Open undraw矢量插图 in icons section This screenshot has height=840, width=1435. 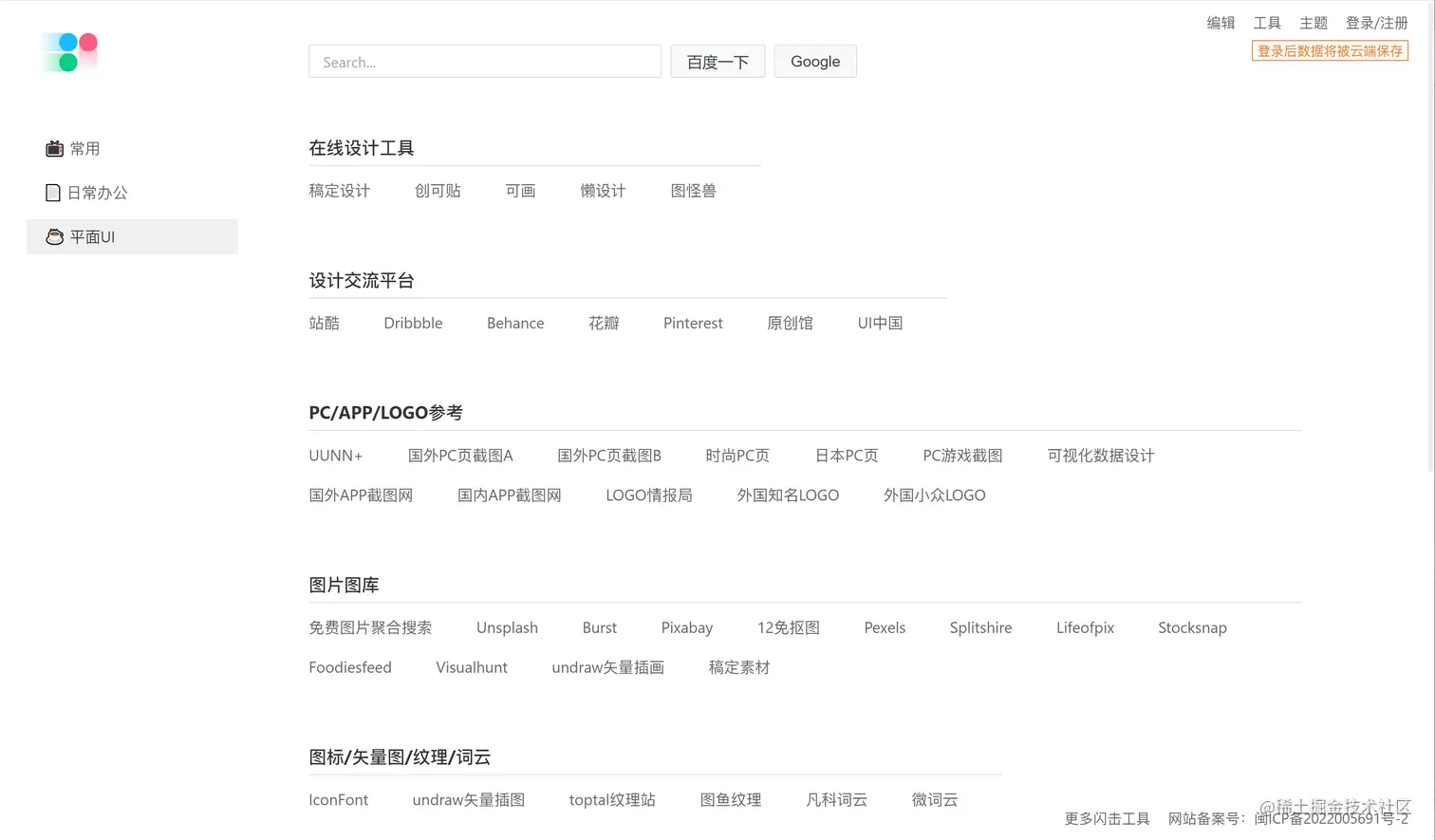point(469,800)
